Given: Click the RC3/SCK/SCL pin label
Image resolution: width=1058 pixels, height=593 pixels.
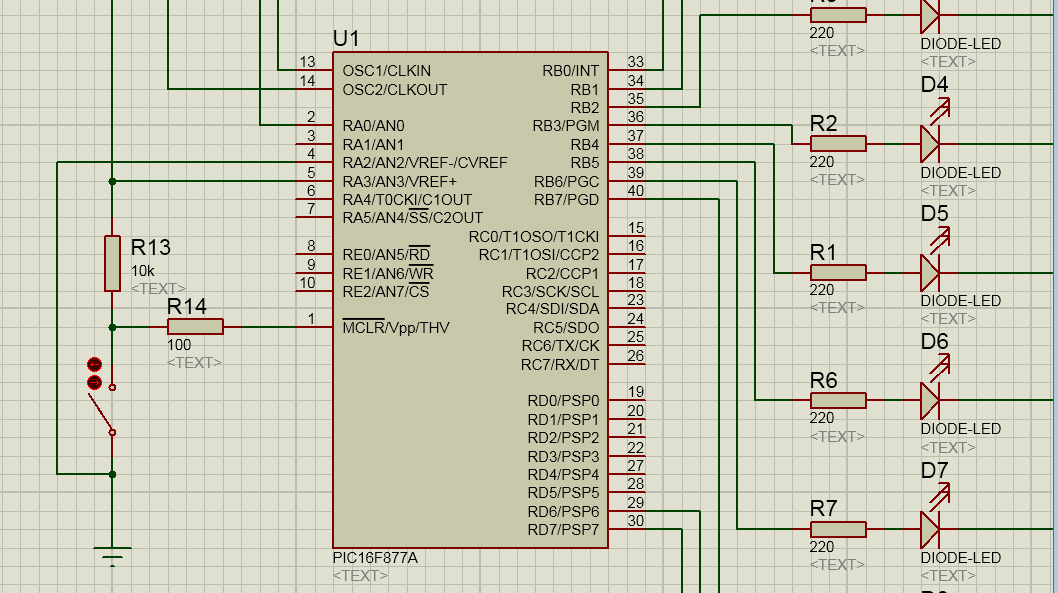Looking at the screenshot, I should coord(551,291).
